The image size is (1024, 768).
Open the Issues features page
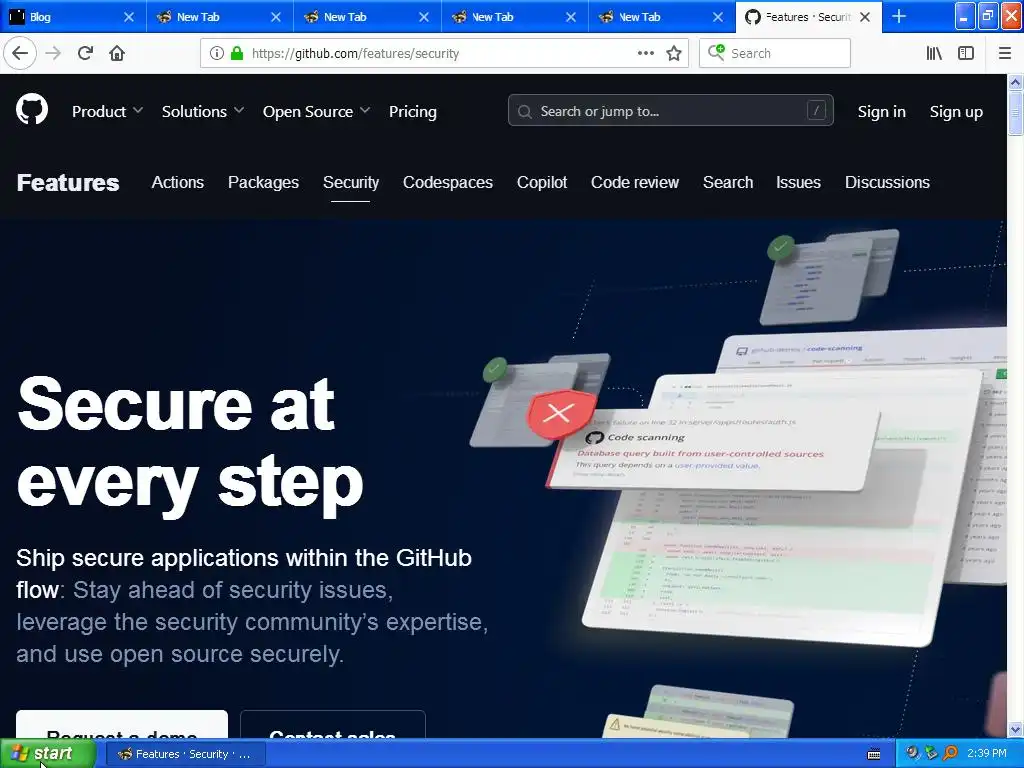798,182
